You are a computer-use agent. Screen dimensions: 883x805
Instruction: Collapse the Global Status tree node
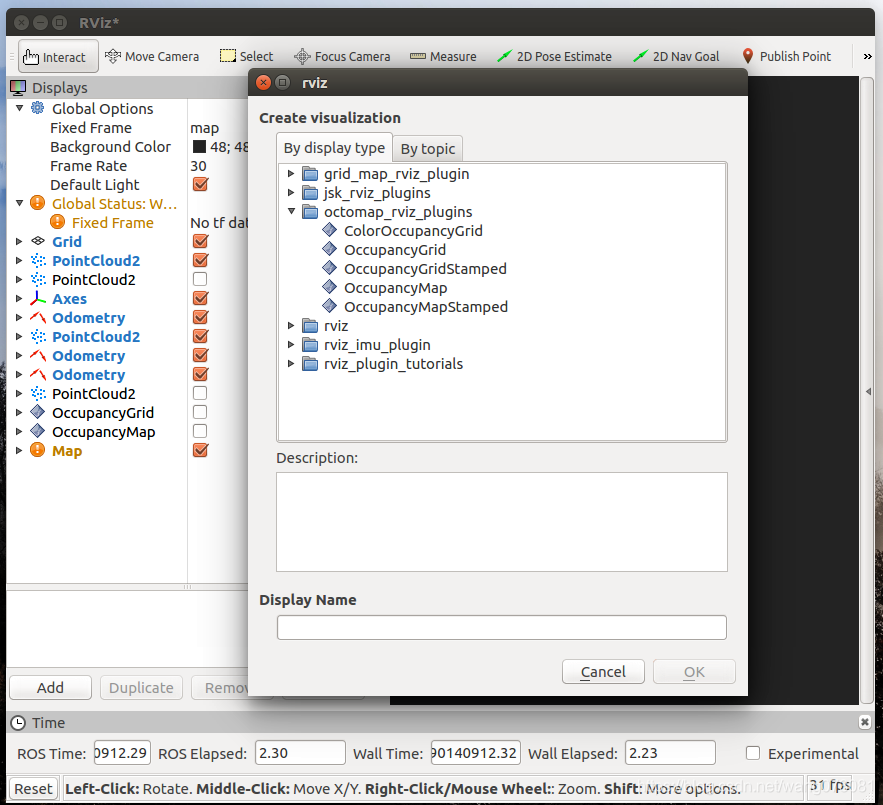pos(19,203)
